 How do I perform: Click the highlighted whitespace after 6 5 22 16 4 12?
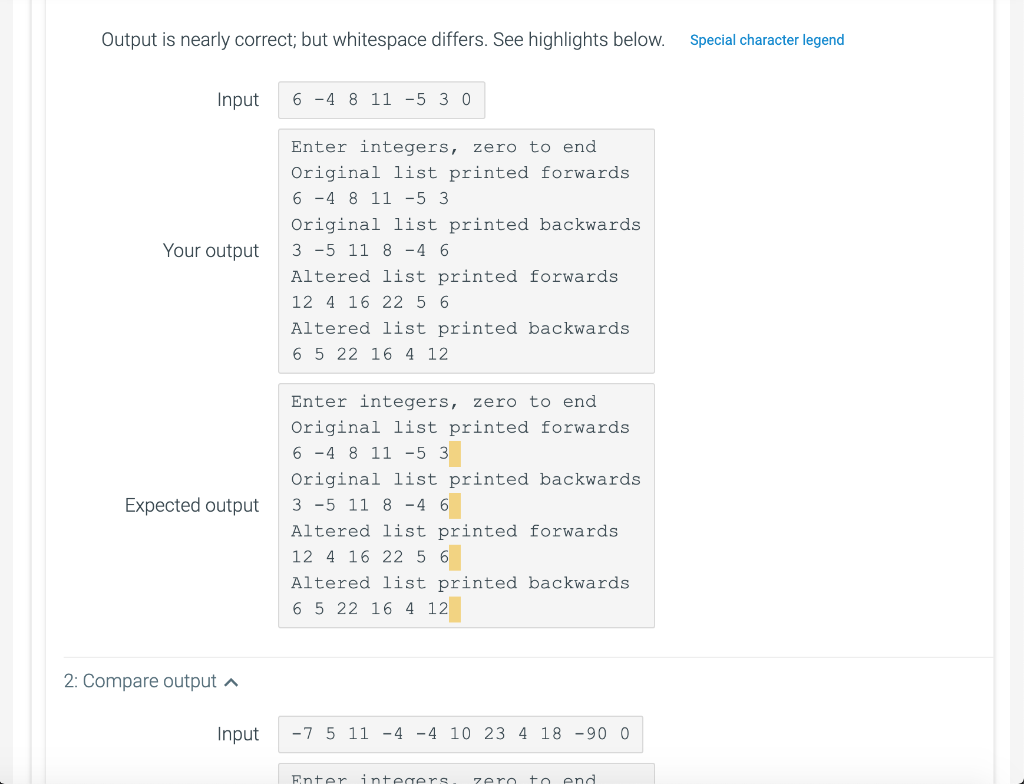click(455, 610)
